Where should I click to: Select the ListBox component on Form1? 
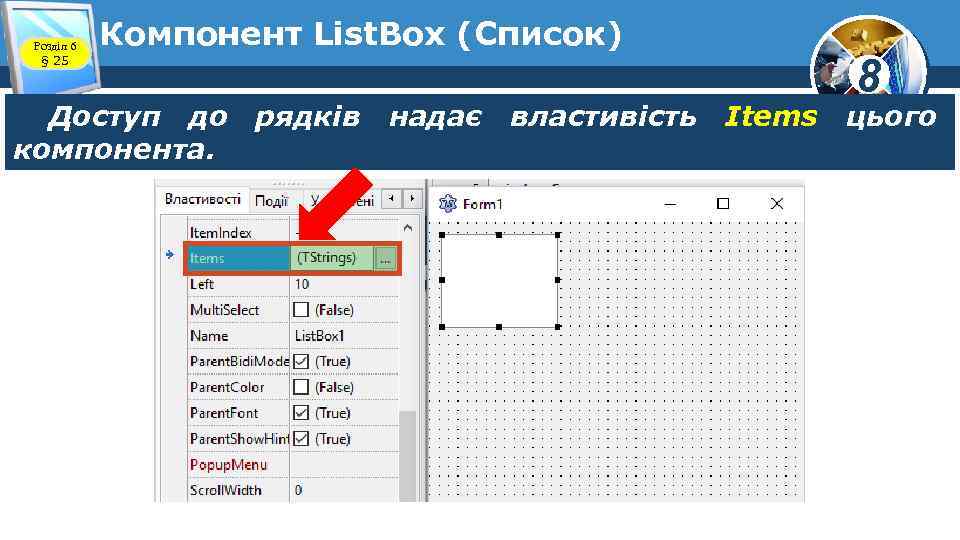[500, 280]
